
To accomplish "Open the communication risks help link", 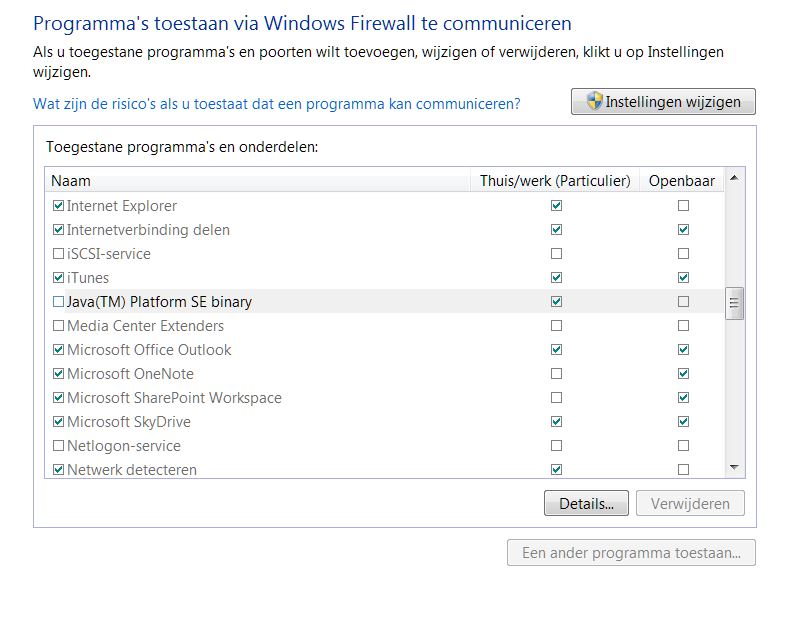I will click(x=277, y=104).
